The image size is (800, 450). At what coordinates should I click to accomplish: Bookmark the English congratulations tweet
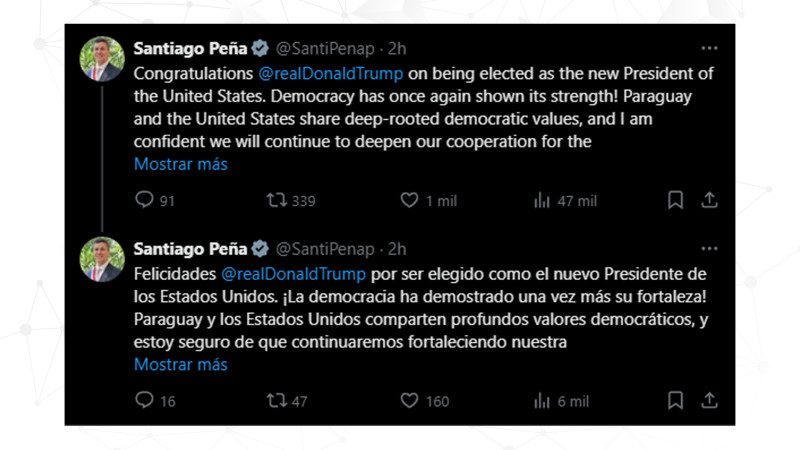(675, 200)
